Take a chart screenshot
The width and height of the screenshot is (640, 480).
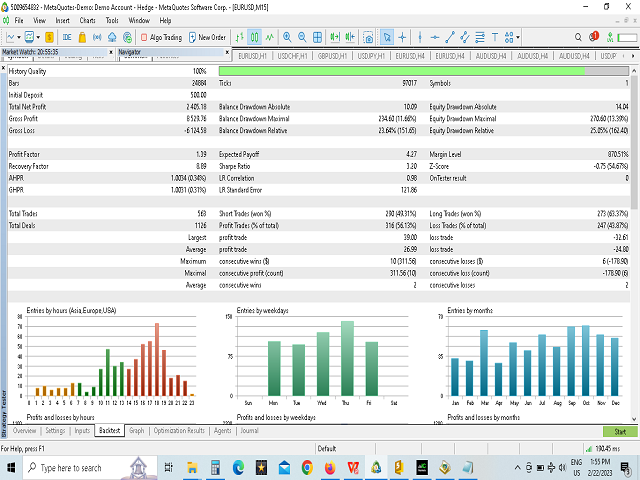coord(368,38)
